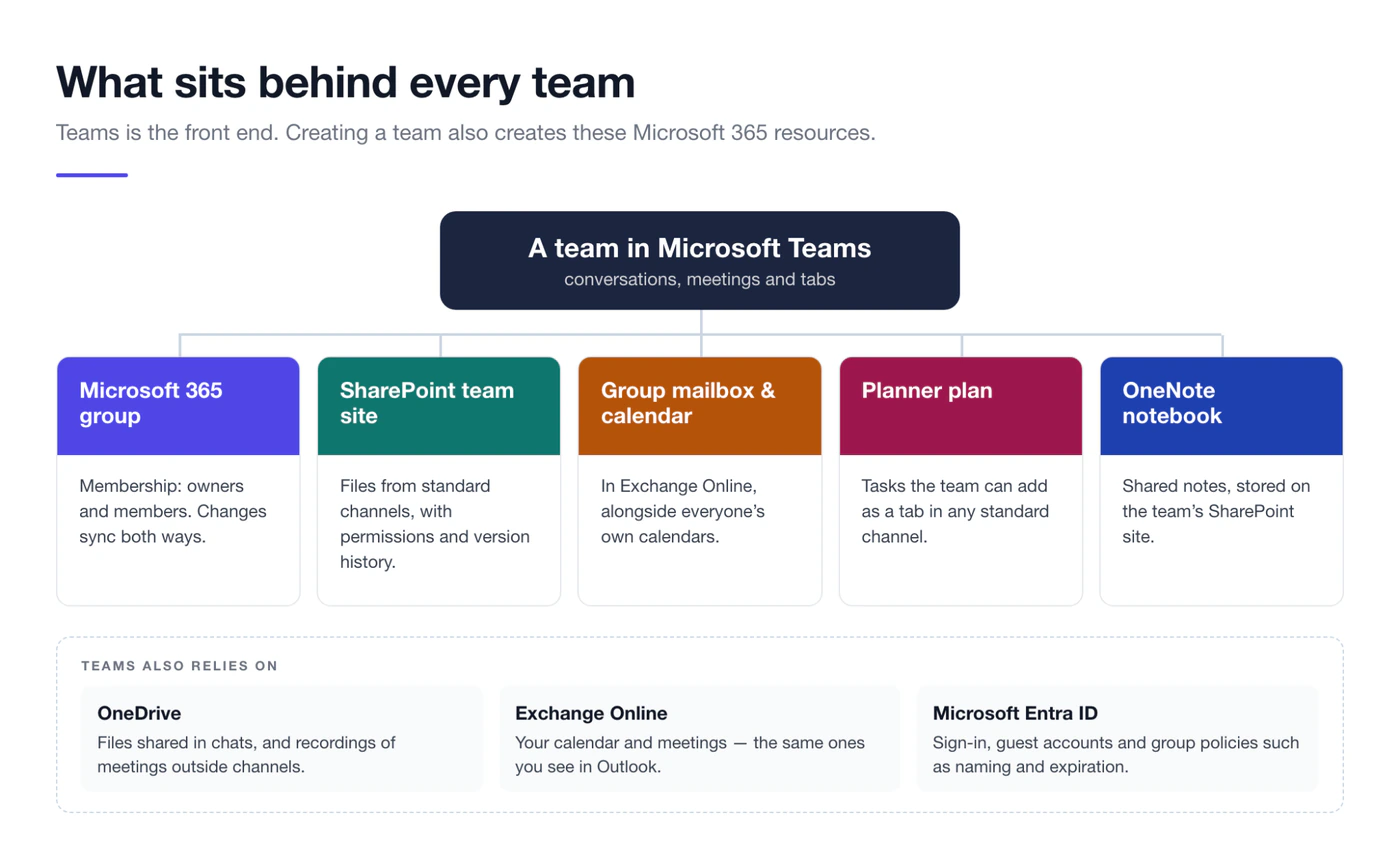Screen dimensions: 1400x861
Task: Click 'Sign-in, guest accounts and group policies' text
Action: pyautogui.click(x=1116, y=755)
